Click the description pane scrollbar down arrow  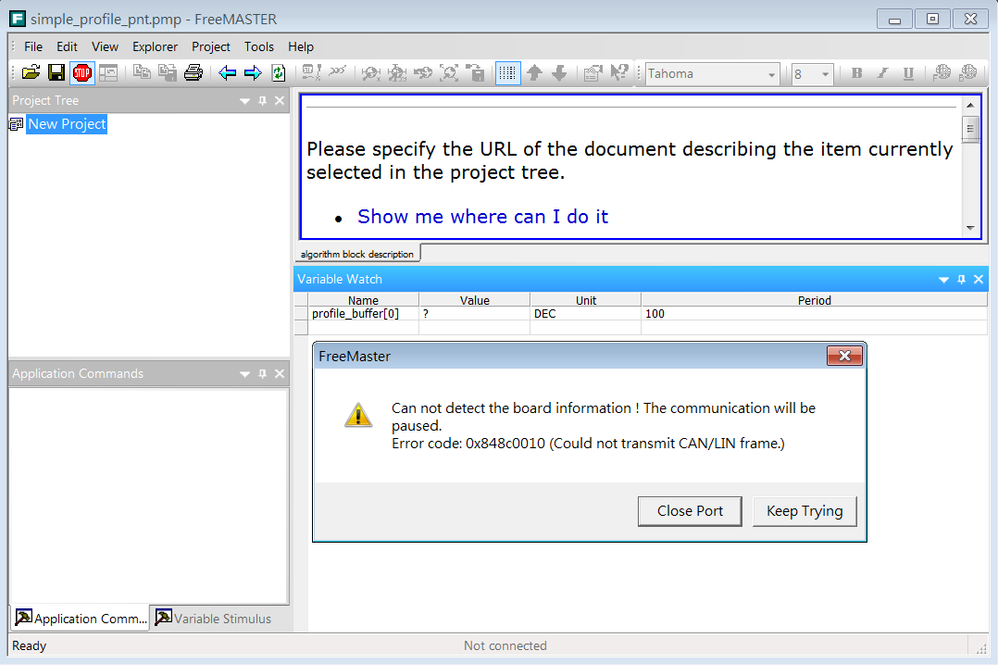[970, 228]
